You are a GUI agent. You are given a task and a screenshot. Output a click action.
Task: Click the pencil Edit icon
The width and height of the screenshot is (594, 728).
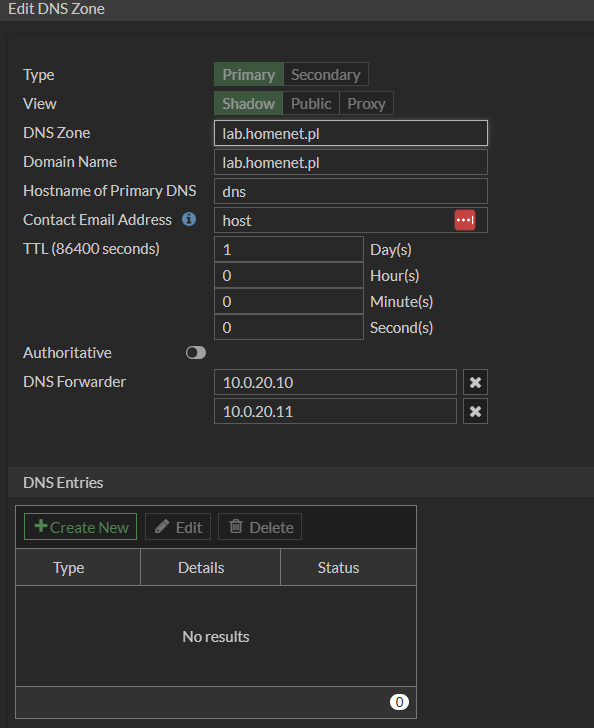(162, 526)
